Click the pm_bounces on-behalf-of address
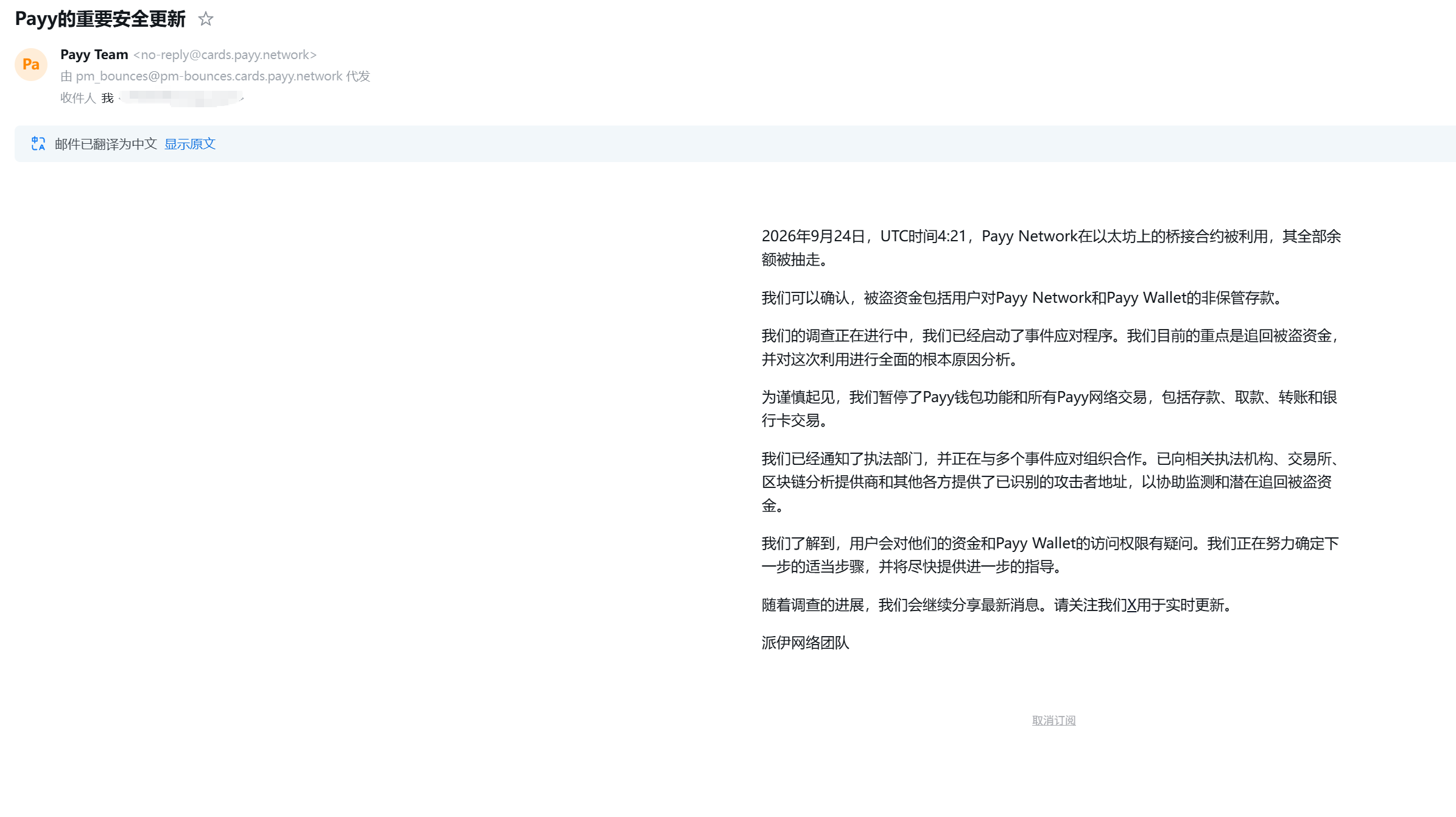Screen dimensions: 1456x817 [209, 76]
